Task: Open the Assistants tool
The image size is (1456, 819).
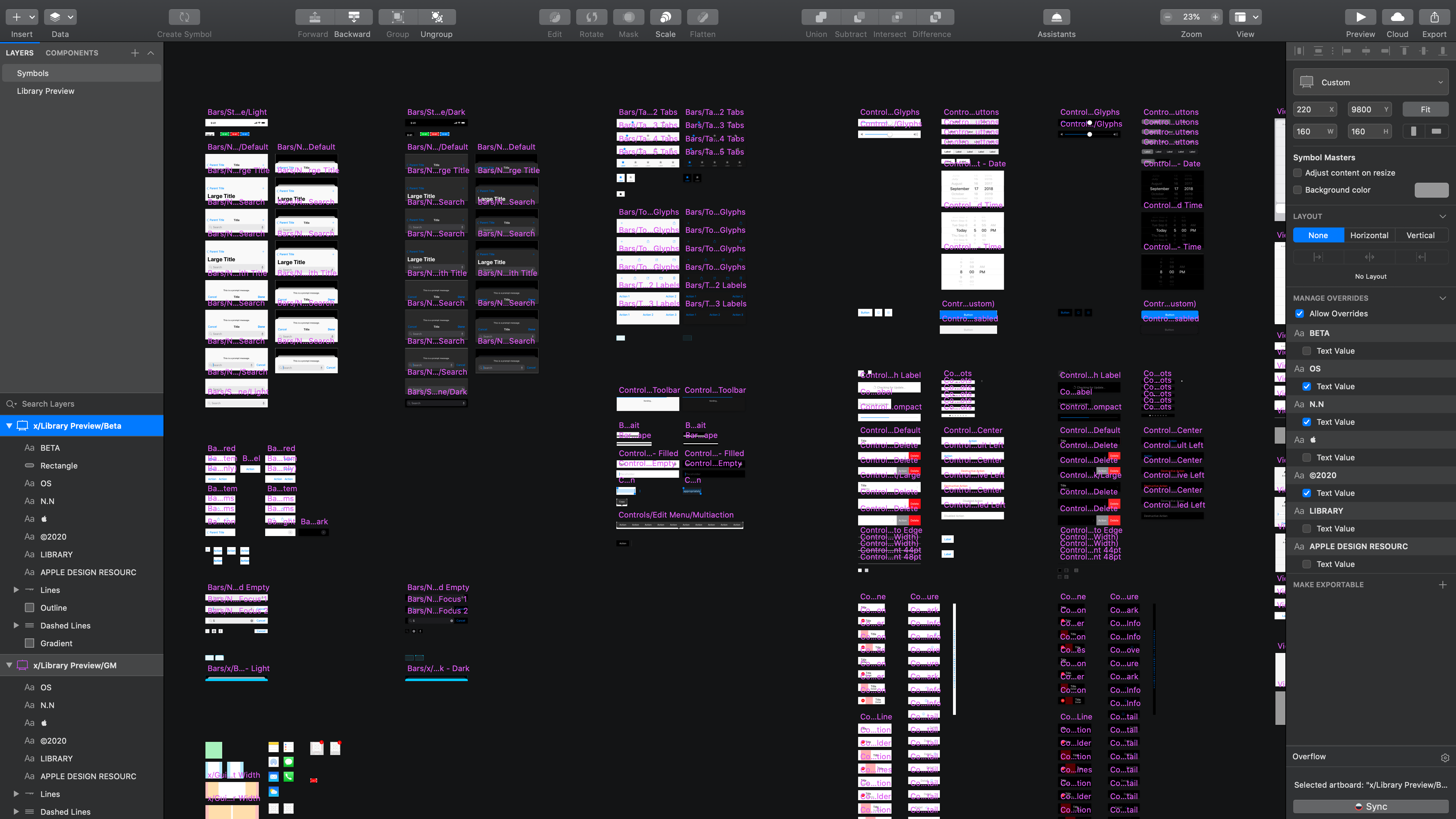Action: pos(1056,17)
